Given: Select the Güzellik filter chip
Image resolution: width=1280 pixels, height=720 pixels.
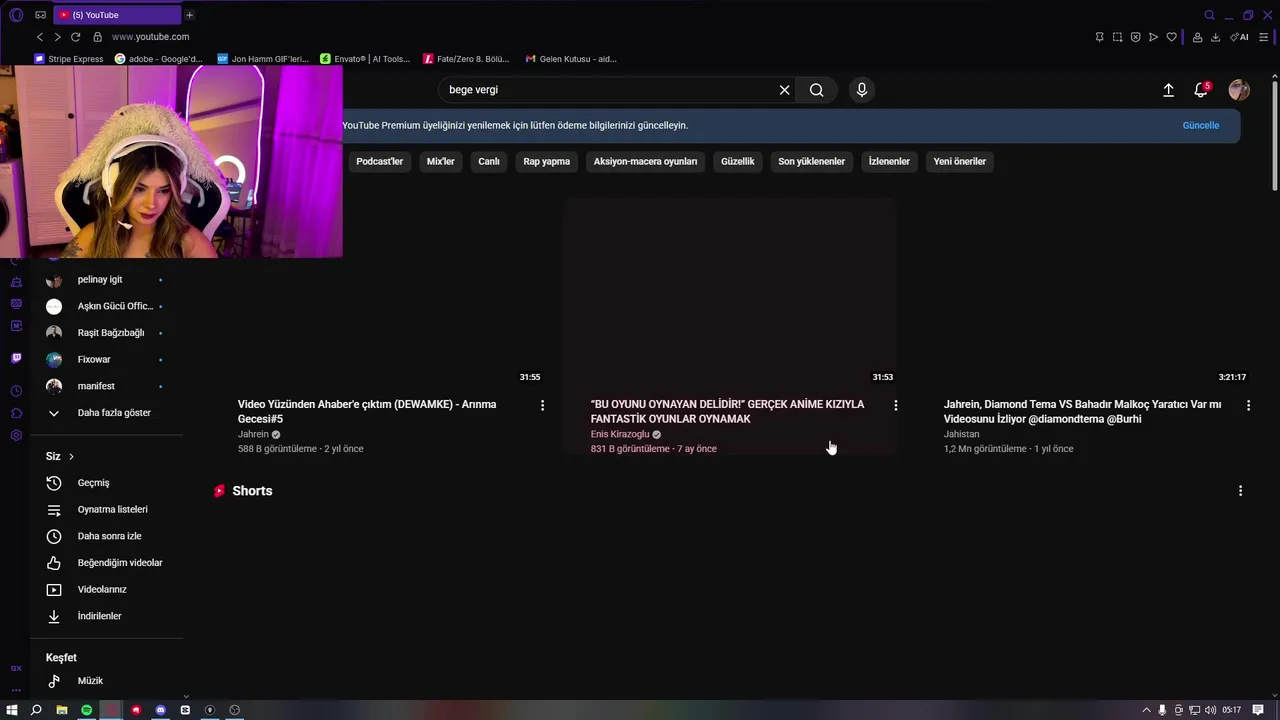Looking at the screenshot, I should (x=737, y=161).
